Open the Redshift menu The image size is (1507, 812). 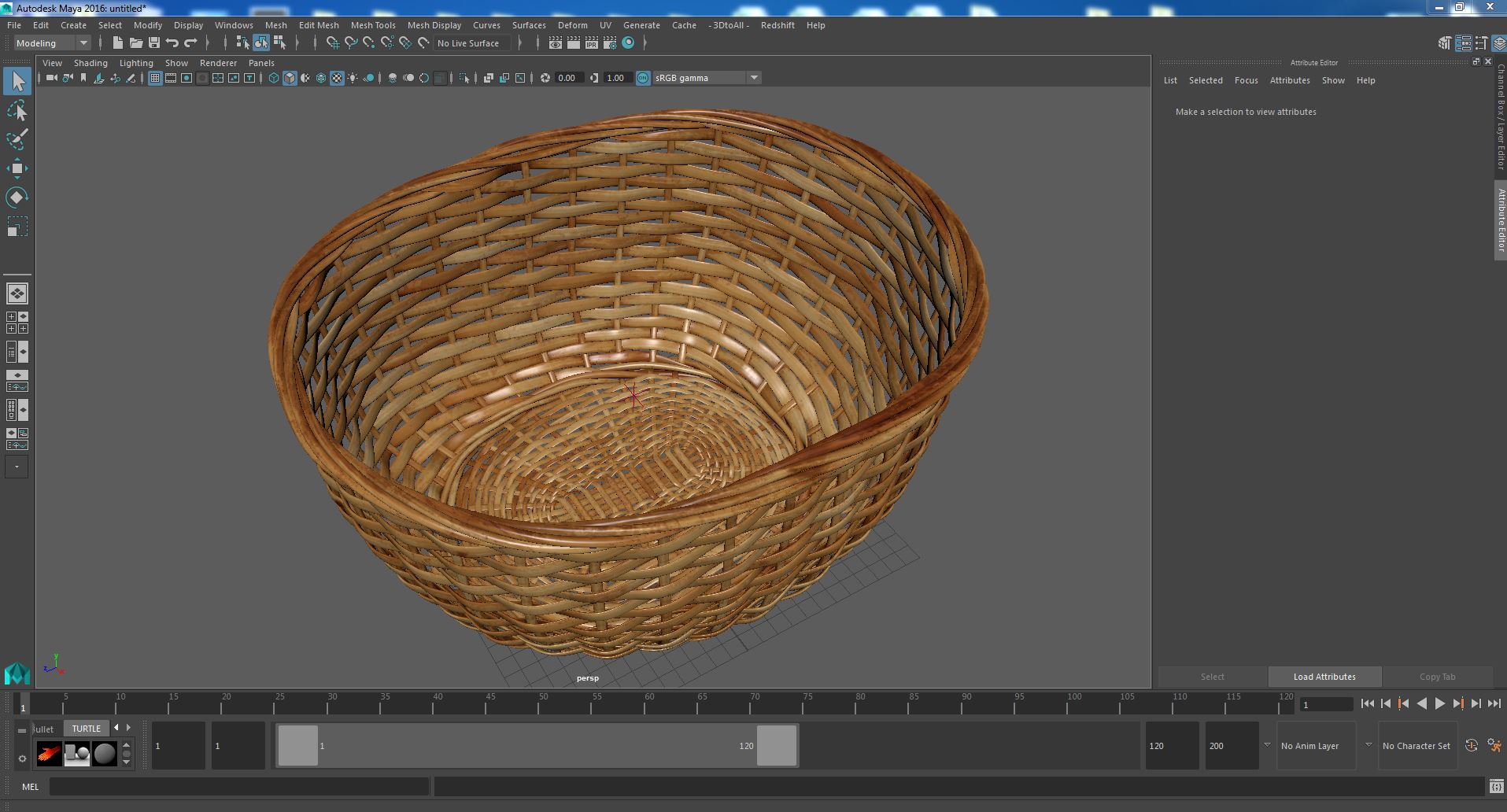click(778, 25)
